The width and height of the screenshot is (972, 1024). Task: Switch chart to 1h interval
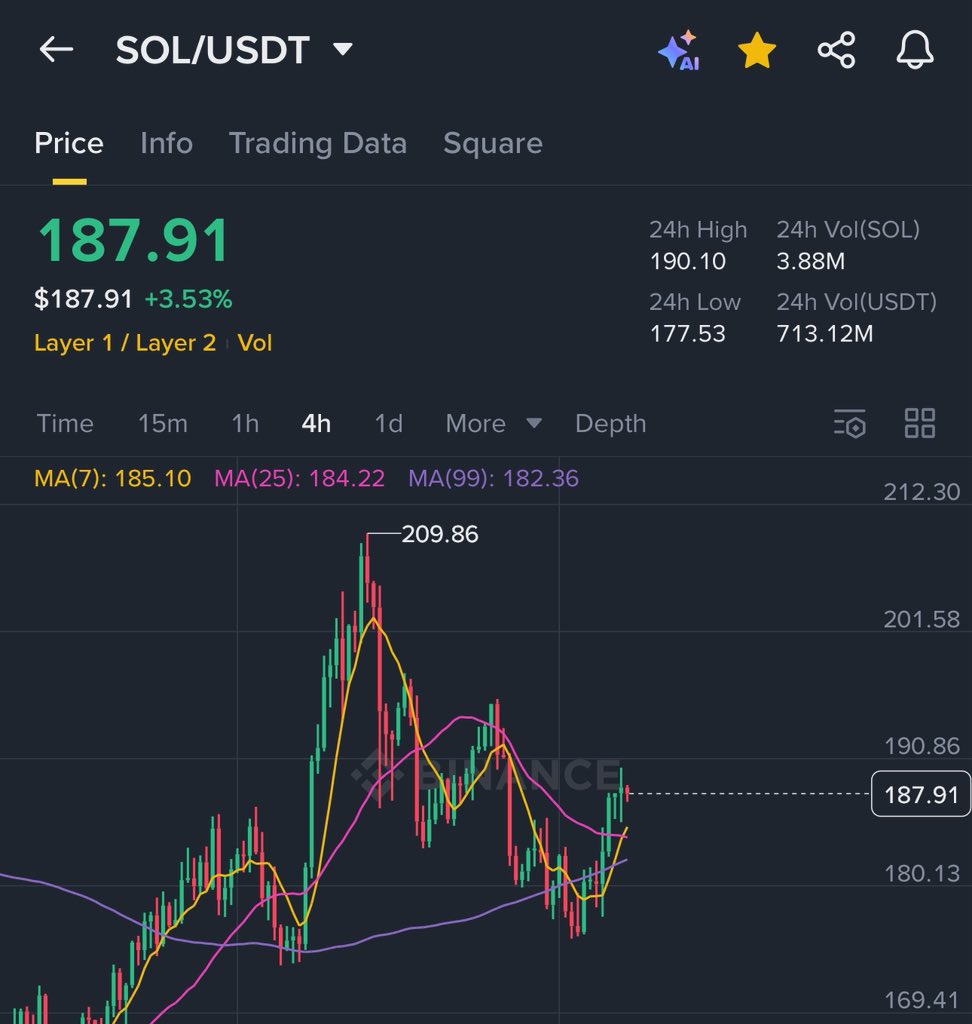click(245, 424)
